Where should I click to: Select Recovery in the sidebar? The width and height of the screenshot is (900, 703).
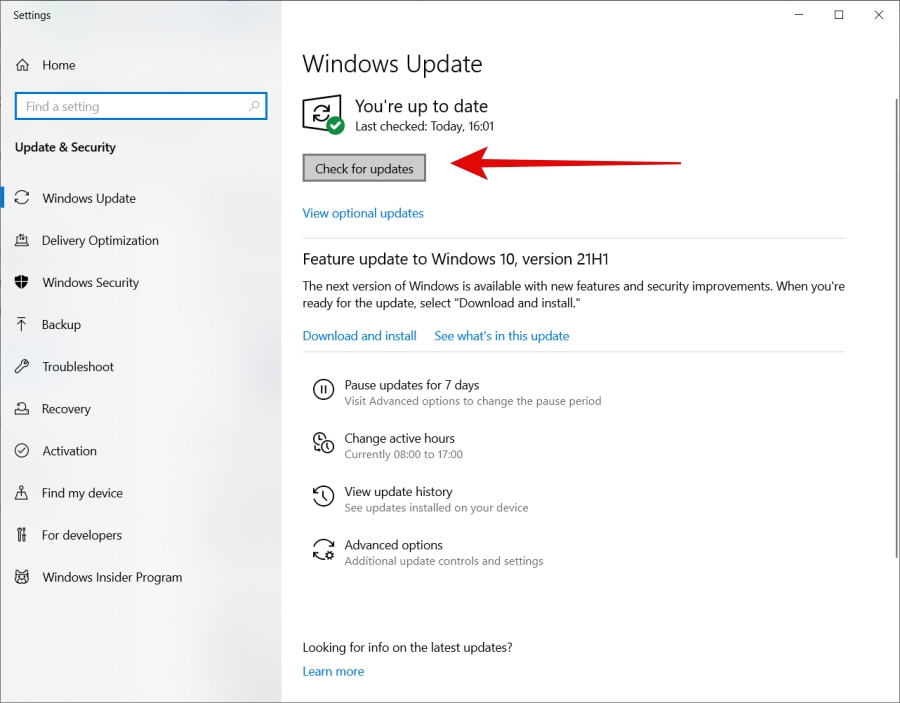click(66, 409)
